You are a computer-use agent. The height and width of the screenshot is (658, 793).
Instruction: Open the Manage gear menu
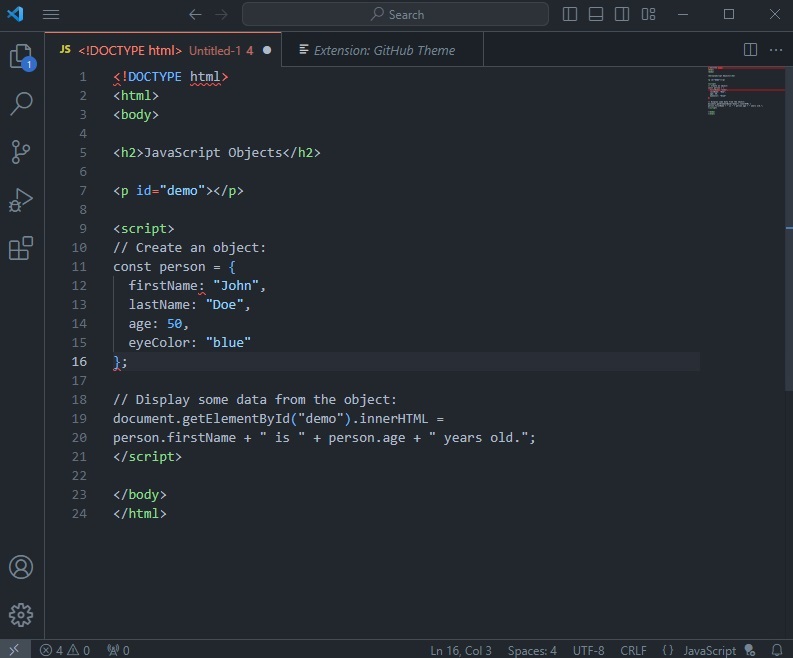click(x=21, y=615)
